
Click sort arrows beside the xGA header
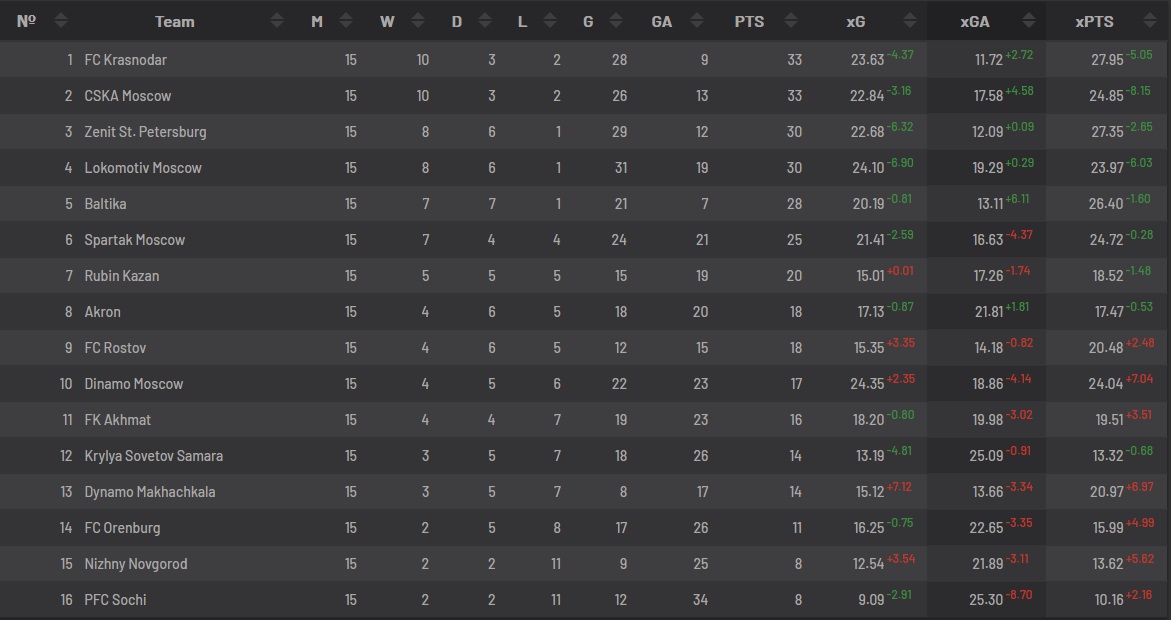point(1026,21)
